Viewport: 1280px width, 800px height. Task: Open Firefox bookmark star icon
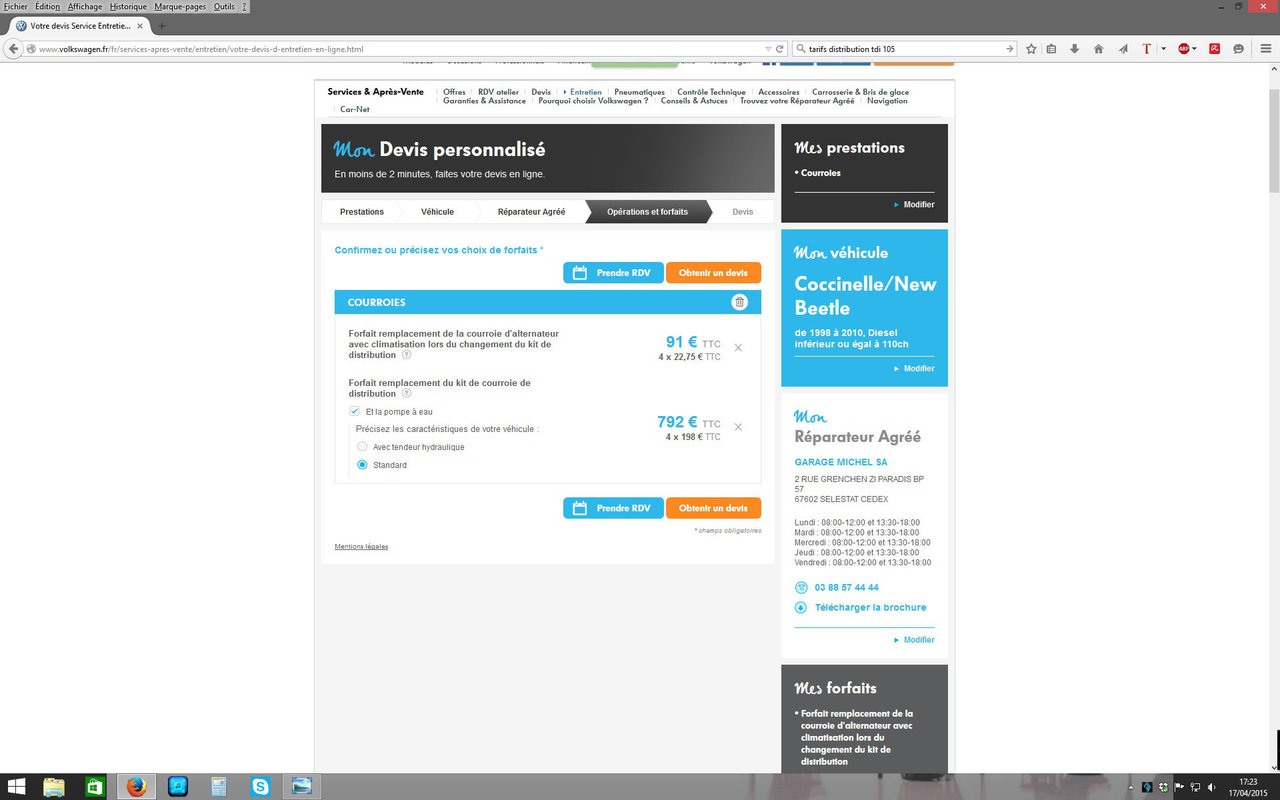[1030, 48]
